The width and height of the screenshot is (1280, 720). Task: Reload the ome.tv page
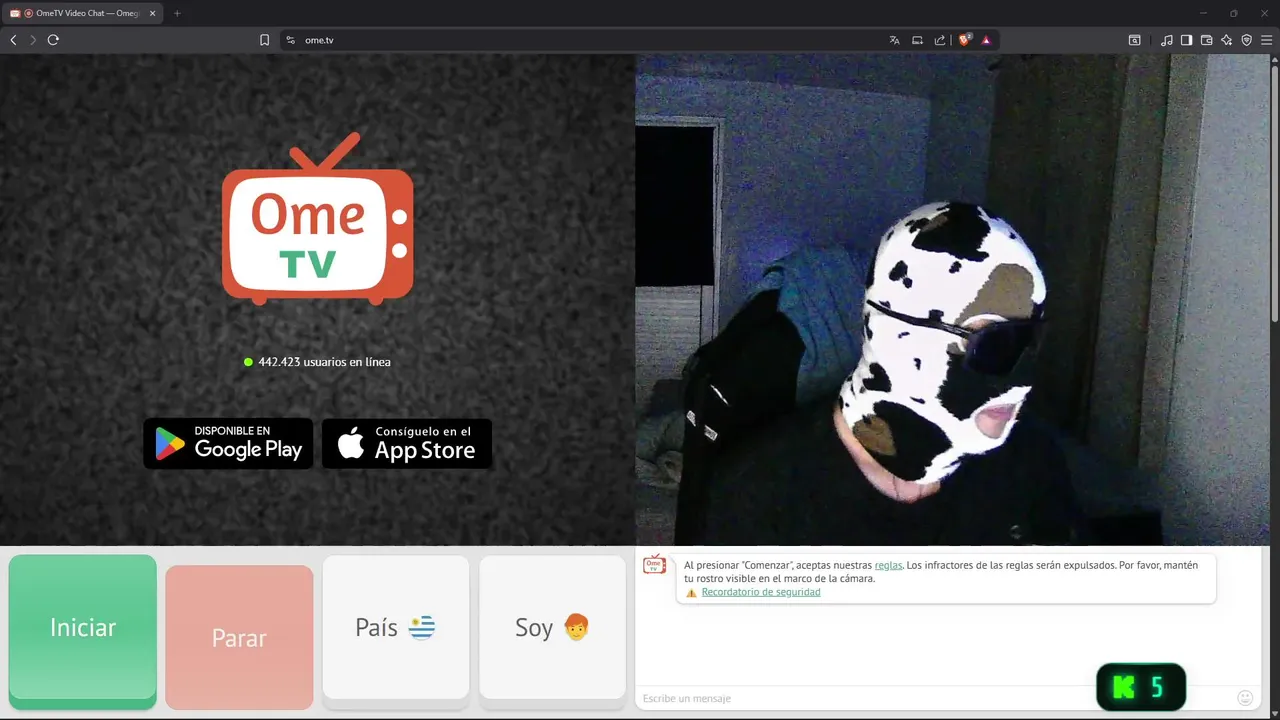[x=53, y=40]
